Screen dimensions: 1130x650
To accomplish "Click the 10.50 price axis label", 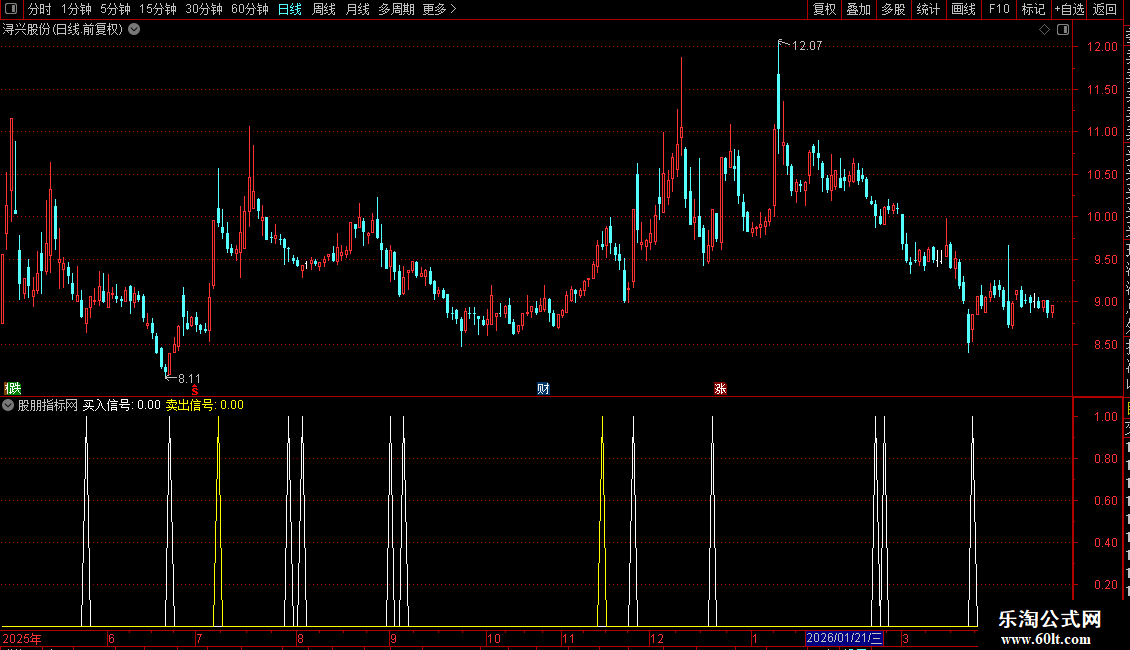I will [x=1102, y=174].
